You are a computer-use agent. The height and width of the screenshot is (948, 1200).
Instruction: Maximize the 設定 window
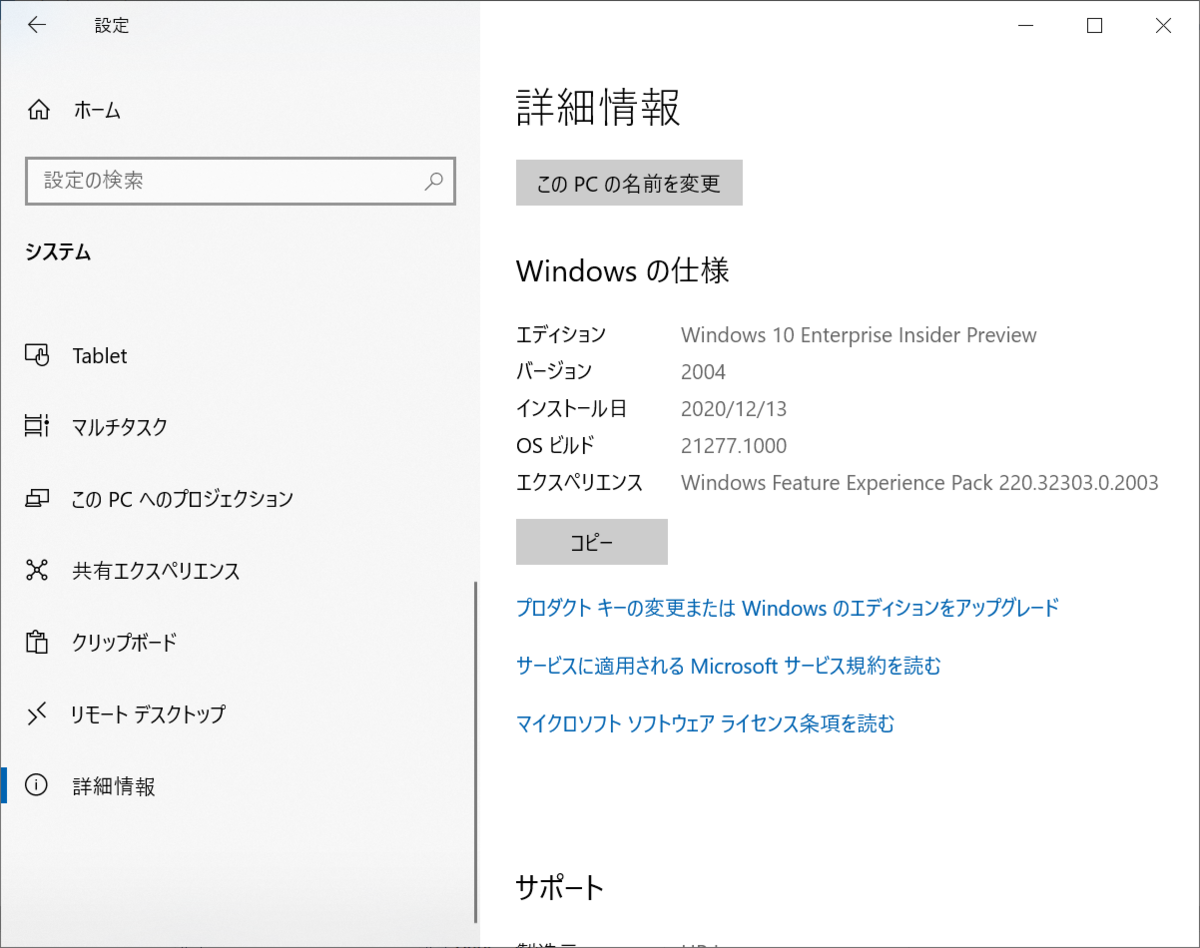(x=1095, y=26)
